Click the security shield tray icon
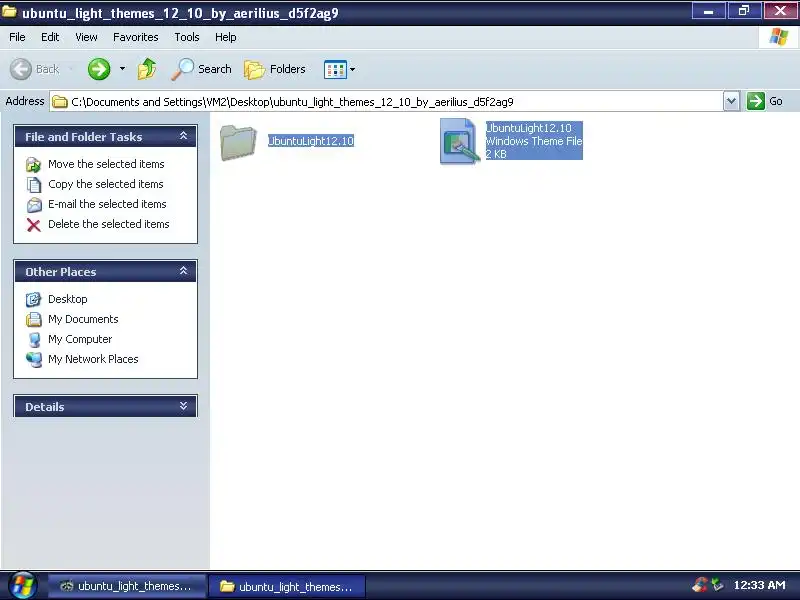Screen dimensions: 800x600 (x=700, y=585)
